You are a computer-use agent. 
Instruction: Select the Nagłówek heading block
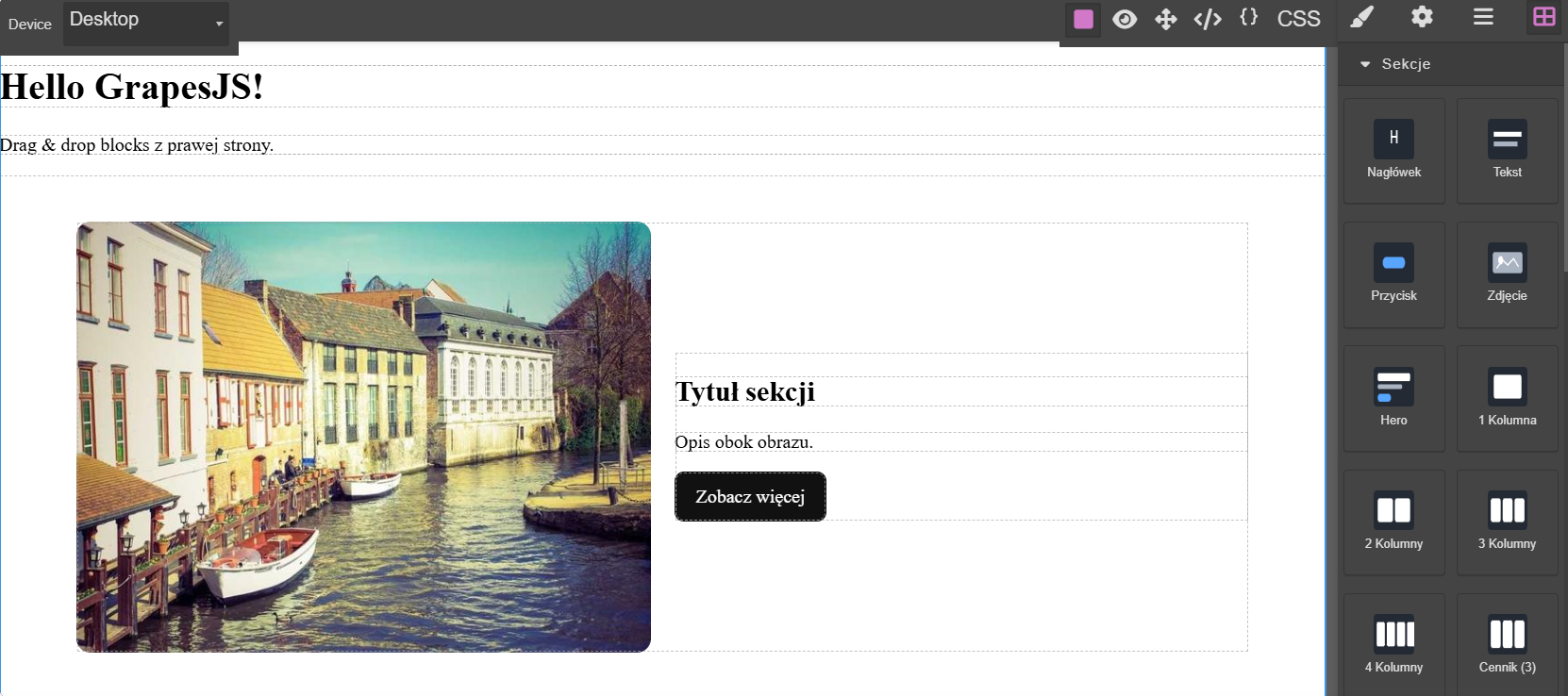1393,150
